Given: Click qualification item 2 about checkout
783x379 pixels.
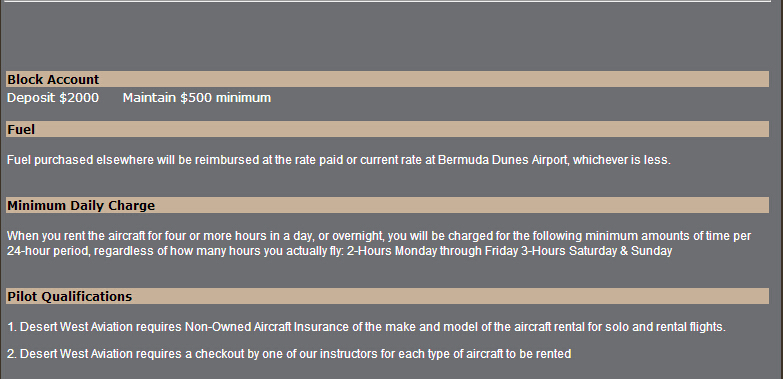Looking at the screenshot, I should pos(289,354).
